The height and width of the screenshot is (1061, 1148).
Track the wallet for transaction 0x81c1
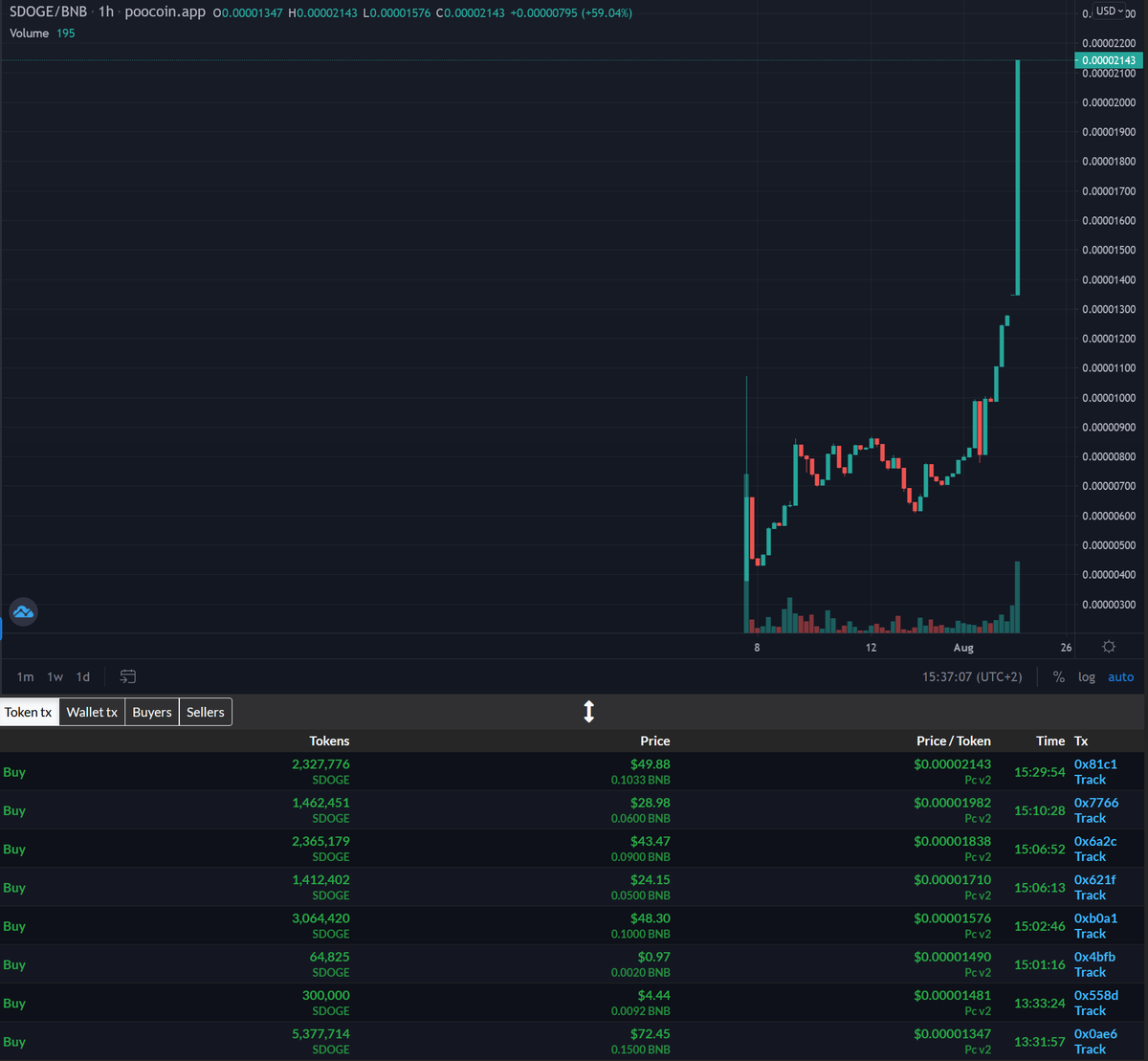(x=1090, y=780)
